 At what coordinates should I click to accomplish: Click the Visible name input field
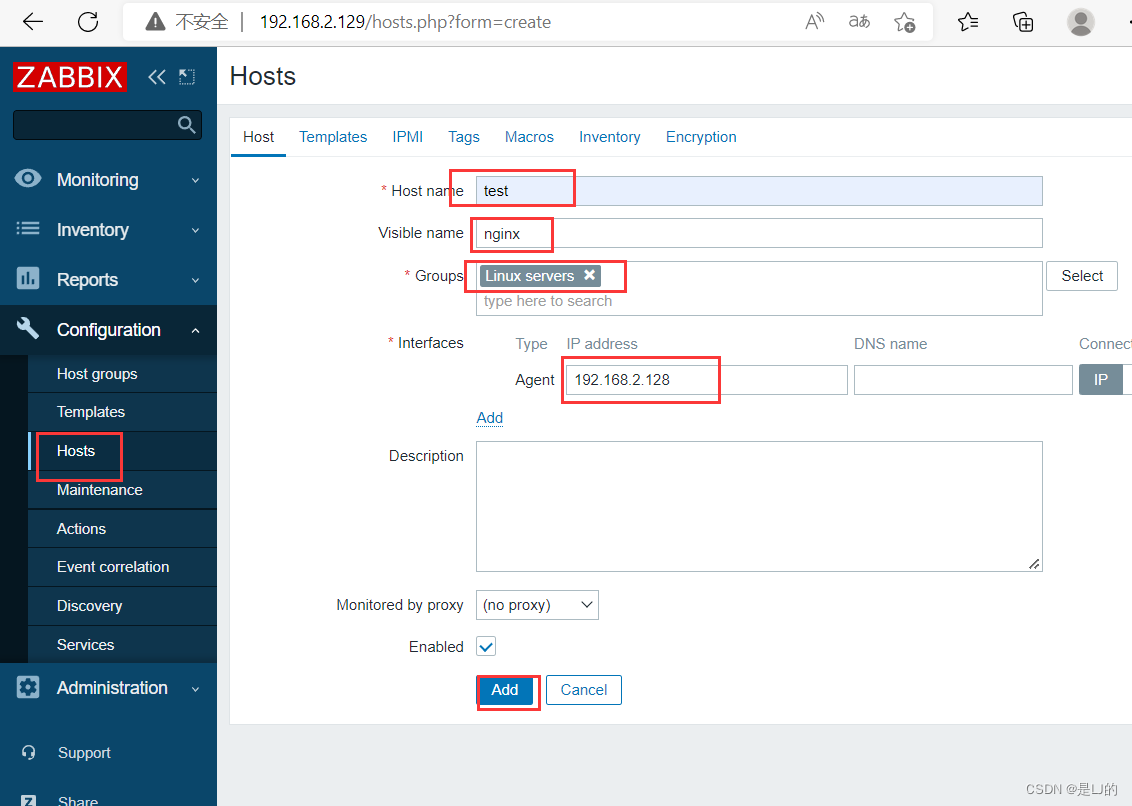coord(759,233)
